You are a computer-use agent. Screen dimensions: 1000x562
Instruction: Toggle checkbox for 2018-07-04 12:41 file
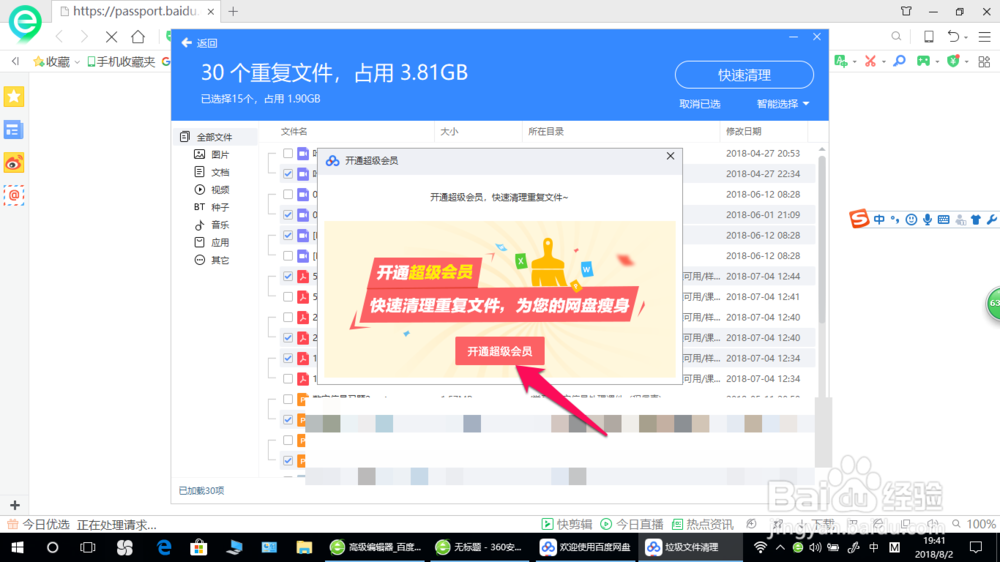click(x=288, y=297)
